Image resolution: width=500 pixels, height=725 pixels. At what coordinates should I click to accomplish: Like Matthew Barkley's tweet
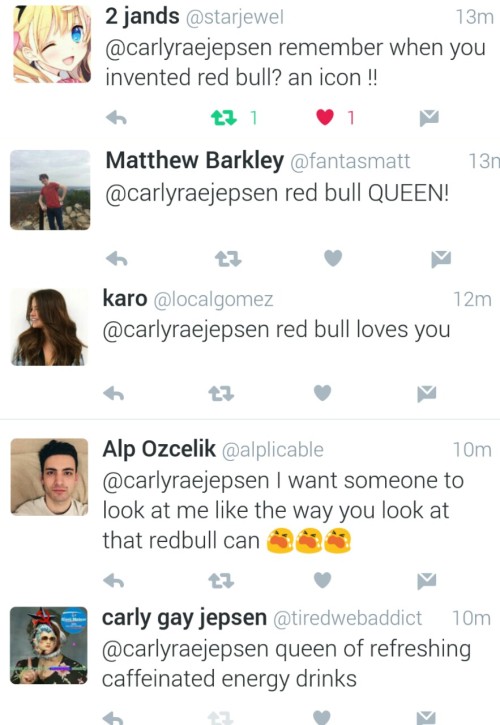pos(333,258)
